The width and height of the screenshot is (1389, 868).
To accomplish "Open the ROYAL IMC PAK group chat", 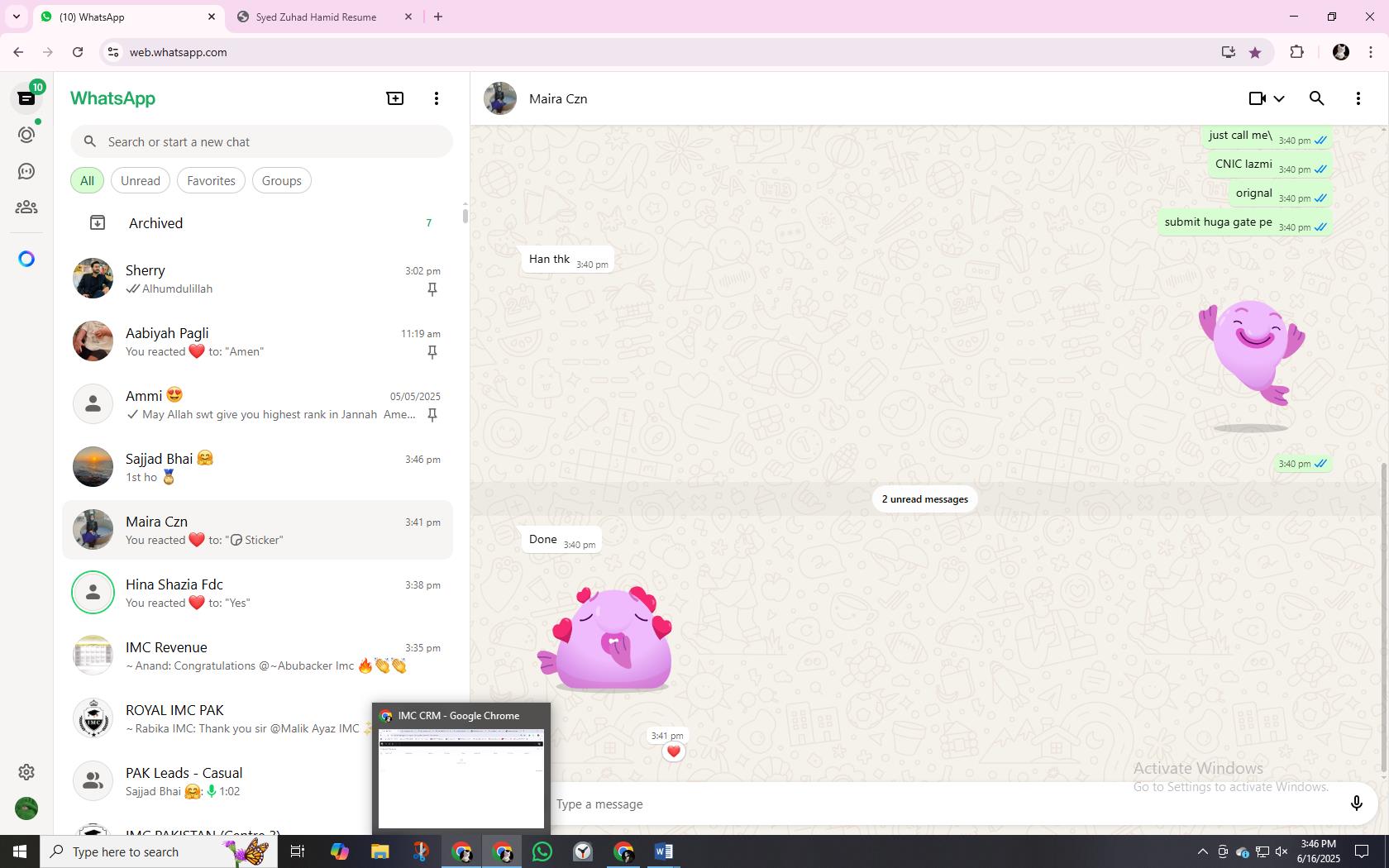I will pos(217,718).
